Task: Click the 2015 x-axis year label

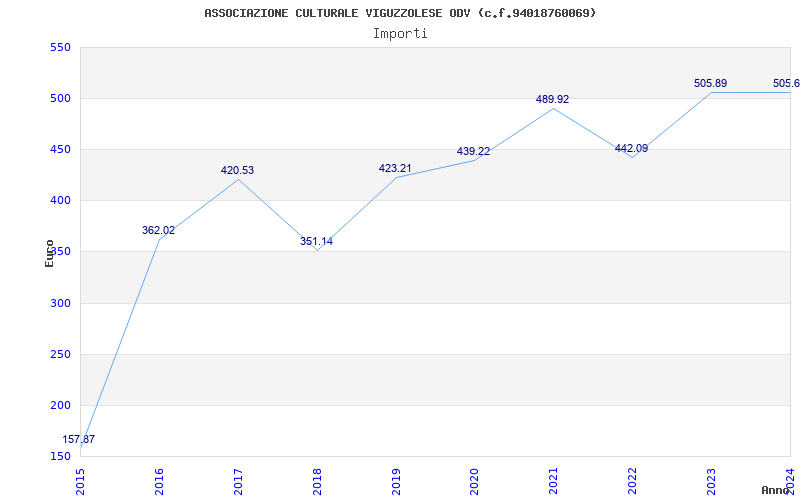Action: (x=80, y=481)
